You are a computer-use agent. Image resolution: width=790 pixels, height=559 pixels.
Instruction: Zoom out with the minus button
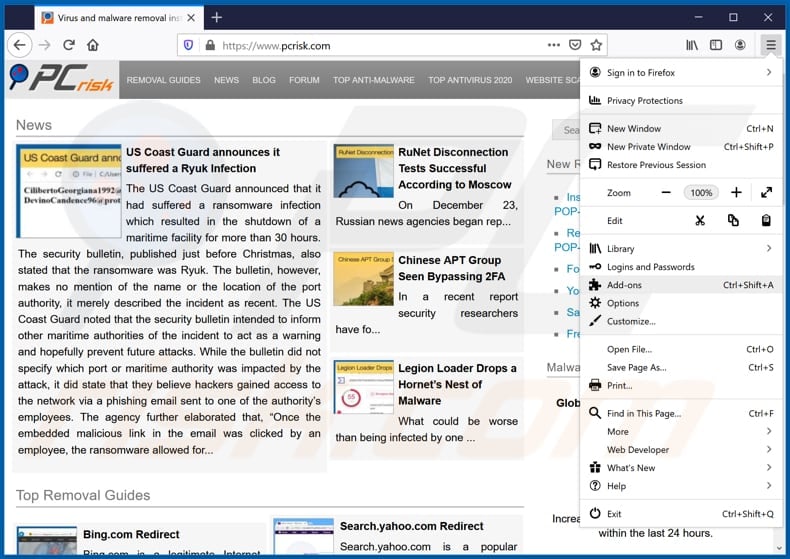[x=666, y=192]
